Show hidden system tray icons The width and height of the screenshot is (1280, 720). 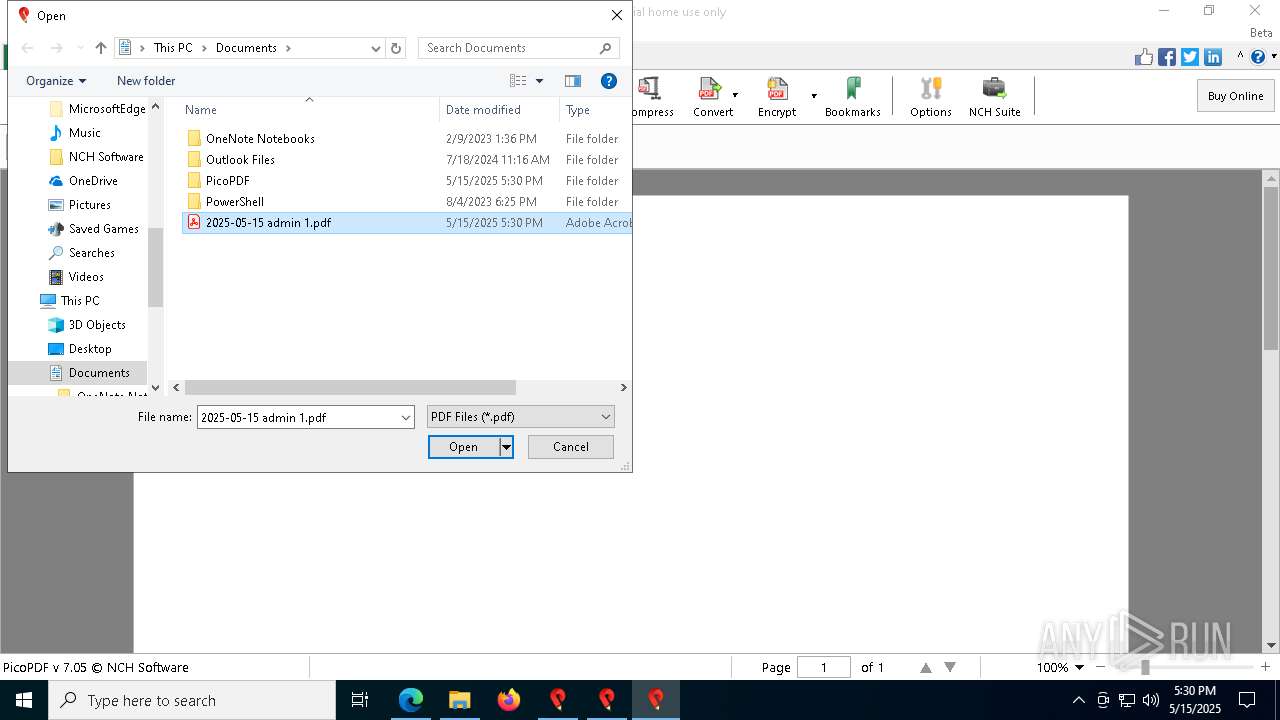tap(1078, 700)
